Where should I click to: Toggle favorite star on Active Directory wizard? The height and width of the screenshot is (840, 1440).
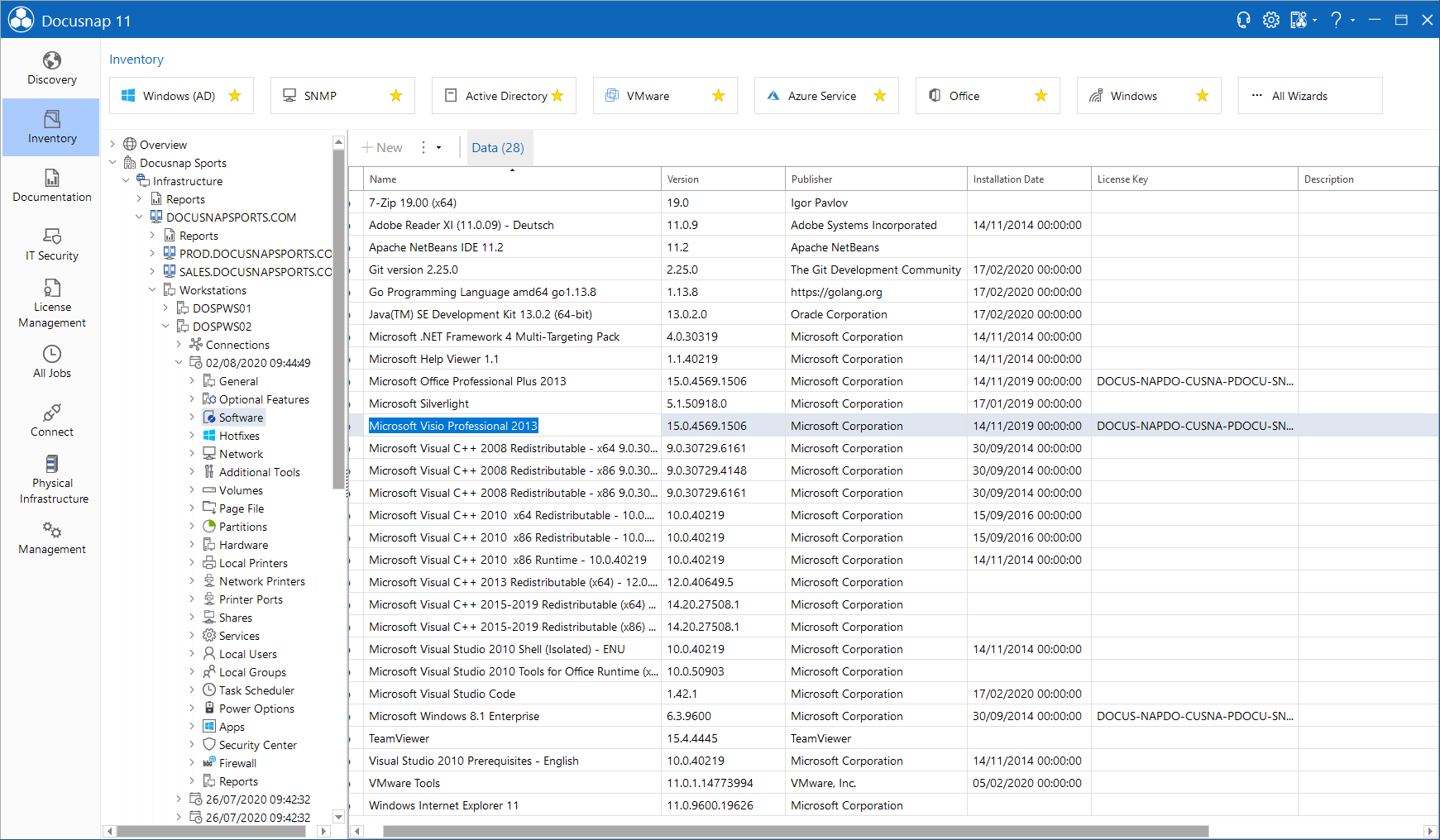tap(557, 96)
